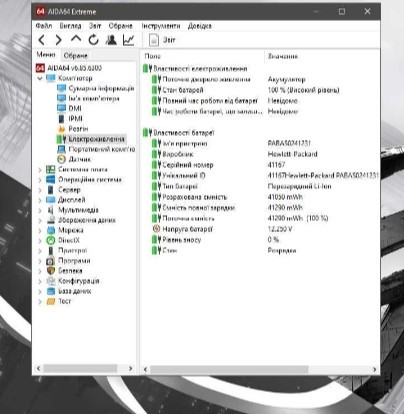Open the Обране menu
404x414 pixels.
point(120,26)
